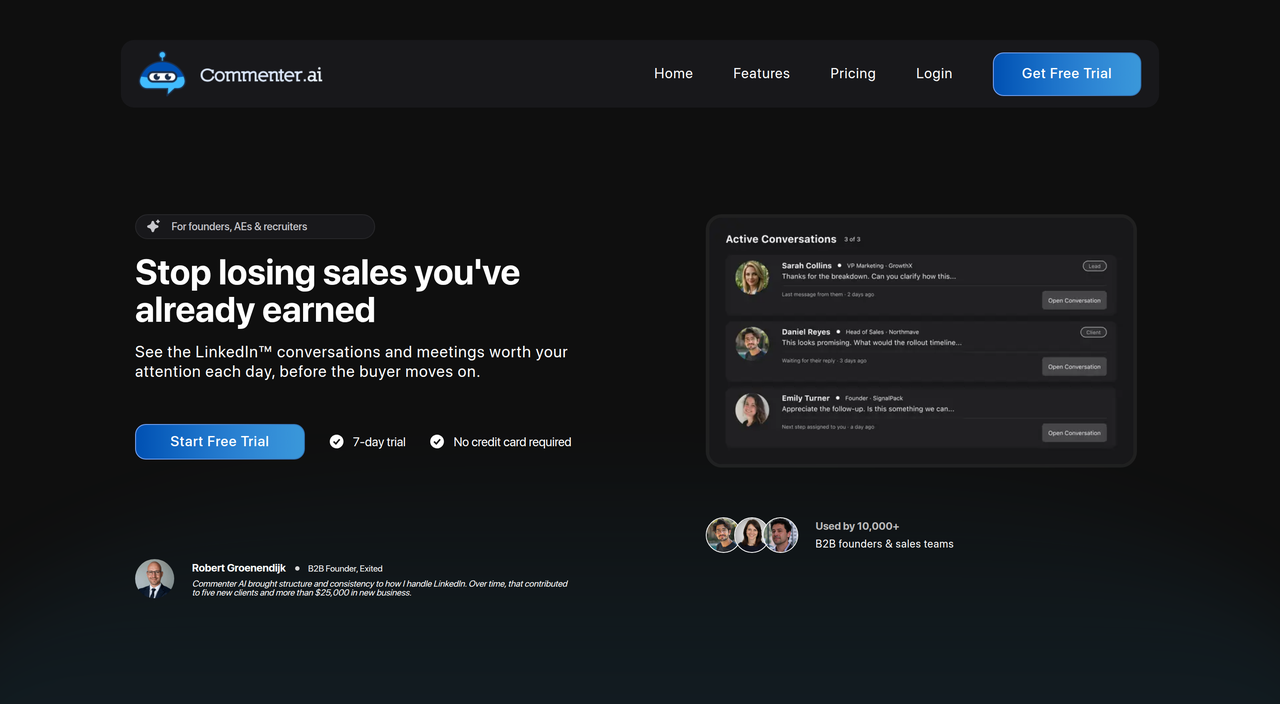Screen dimensions: 1280x704
Task: Click the Client tag on Daniel Reyes' row
Action: pos(1093,332)
